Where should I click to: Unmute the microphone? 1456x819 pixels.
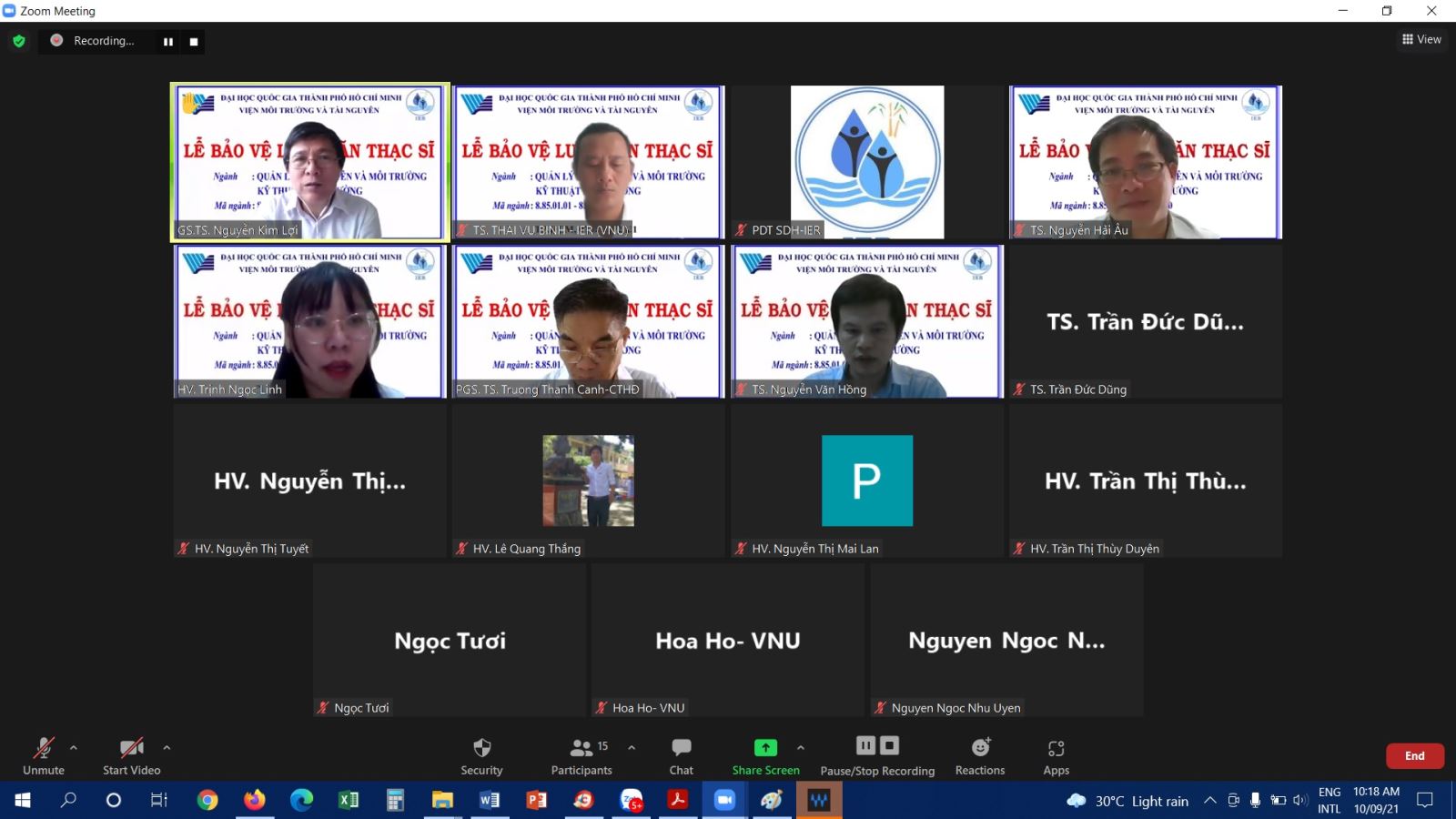43,755
